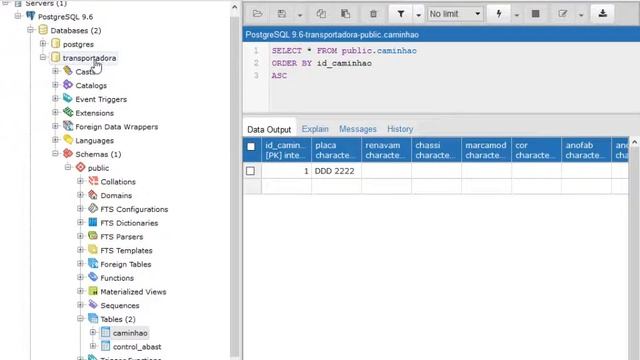Click the Edit pencil icon

(x=563, y=14)
